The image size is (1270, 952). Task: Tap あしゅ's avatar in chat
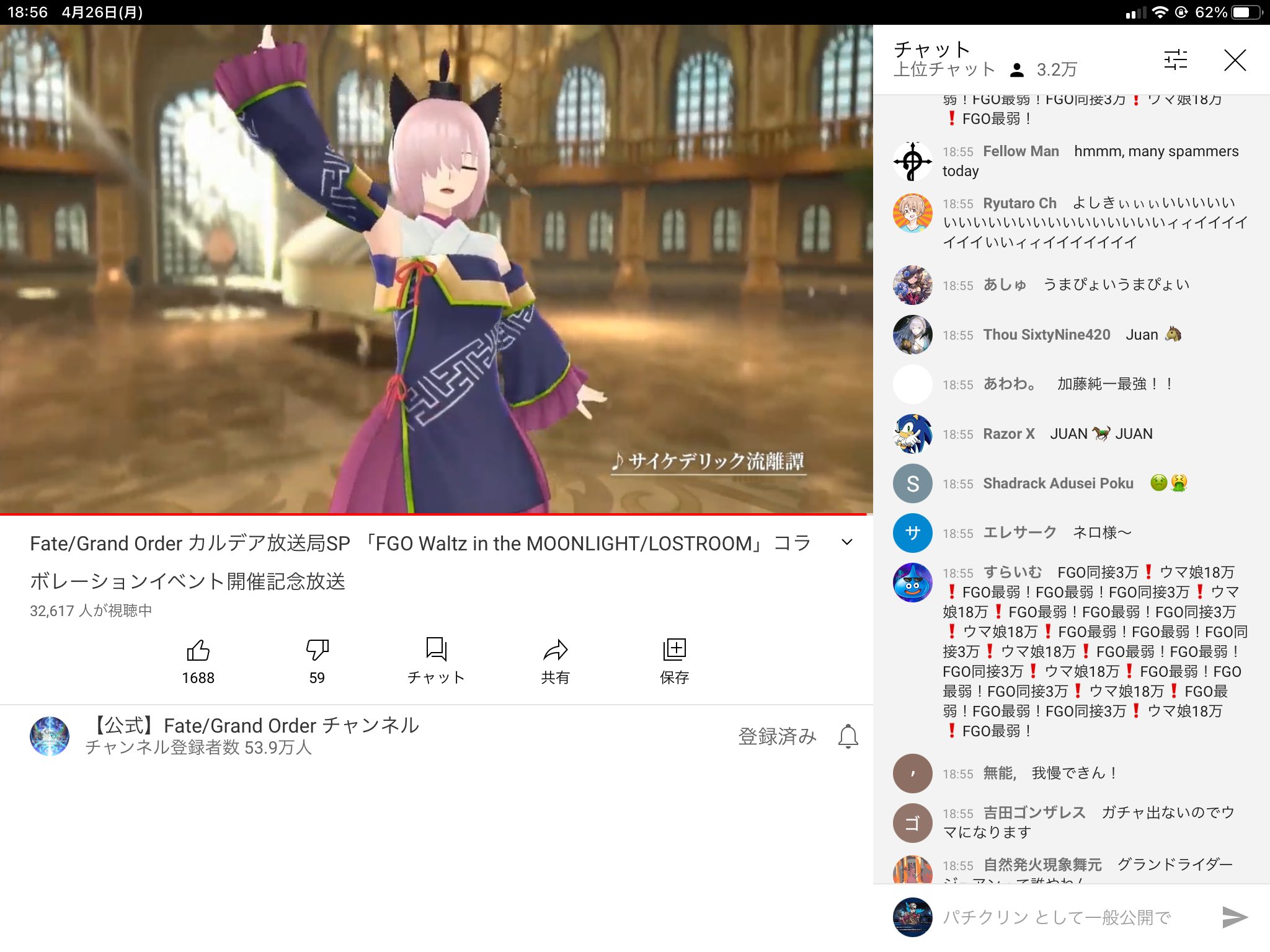[x=912, y=285]
